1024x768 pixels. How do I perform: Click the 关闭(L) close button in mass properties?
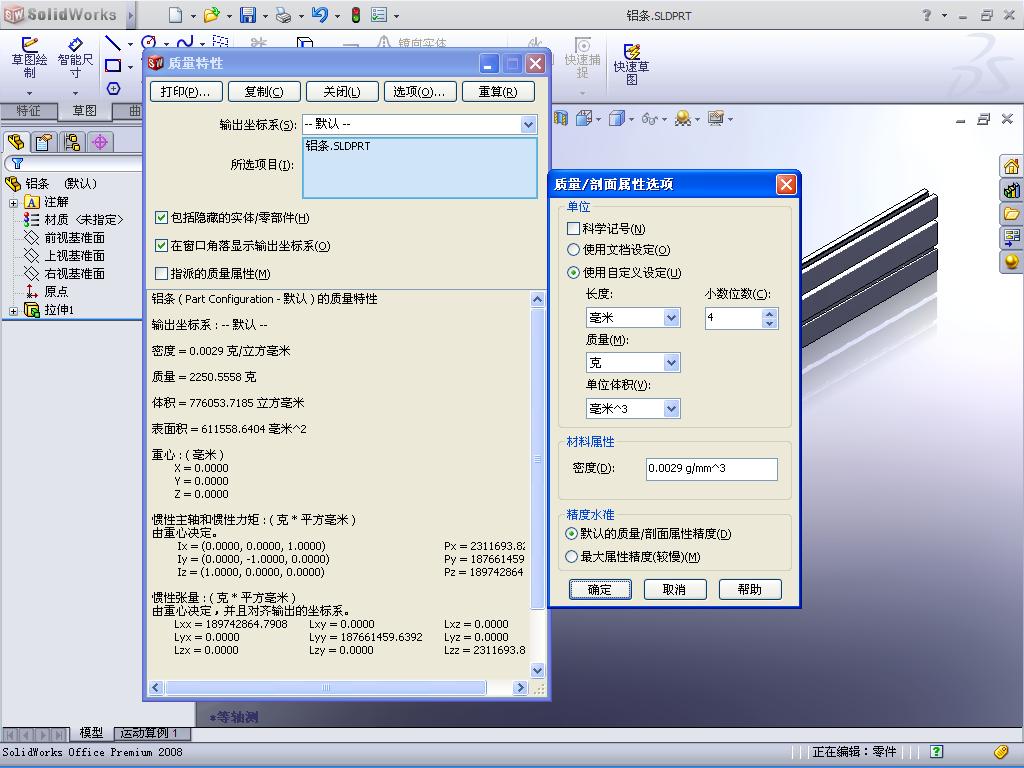point(342,91)
